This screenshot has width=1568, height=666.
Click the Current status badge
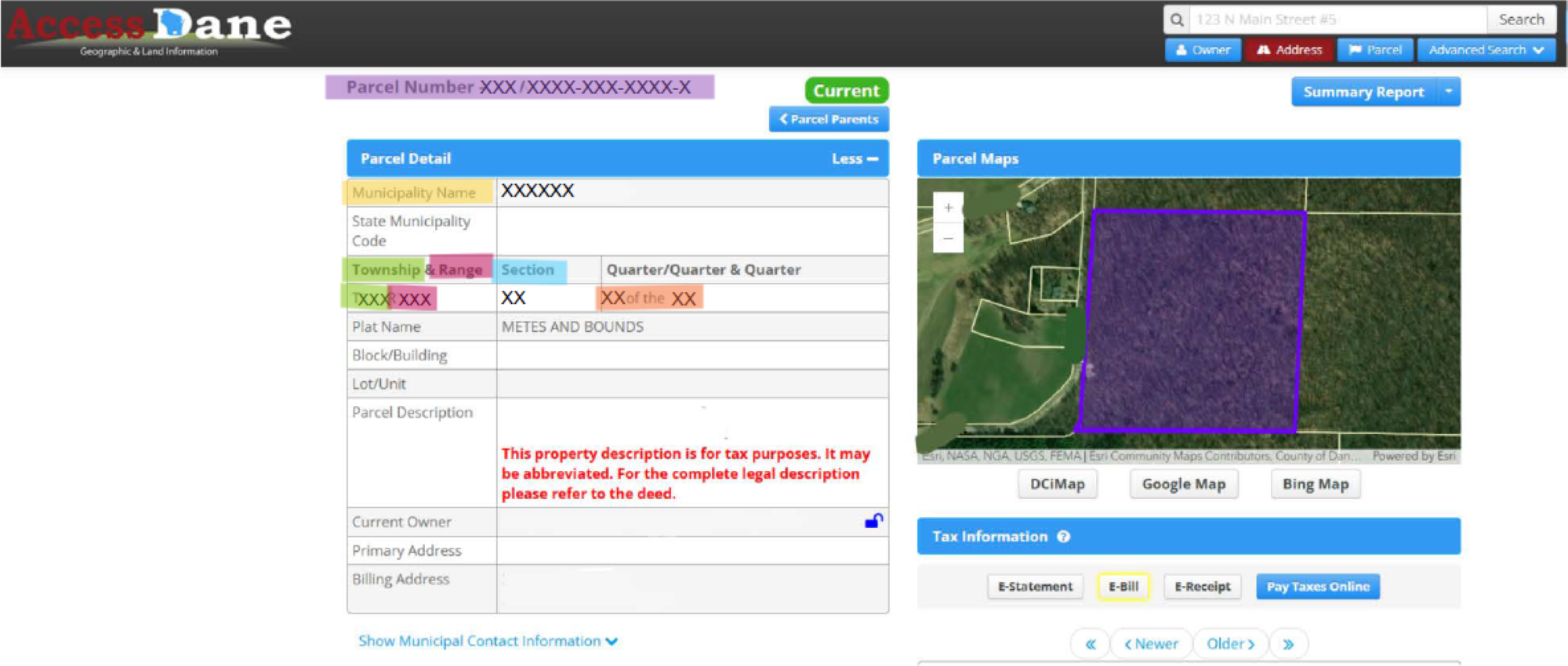(x=846, y=91)
